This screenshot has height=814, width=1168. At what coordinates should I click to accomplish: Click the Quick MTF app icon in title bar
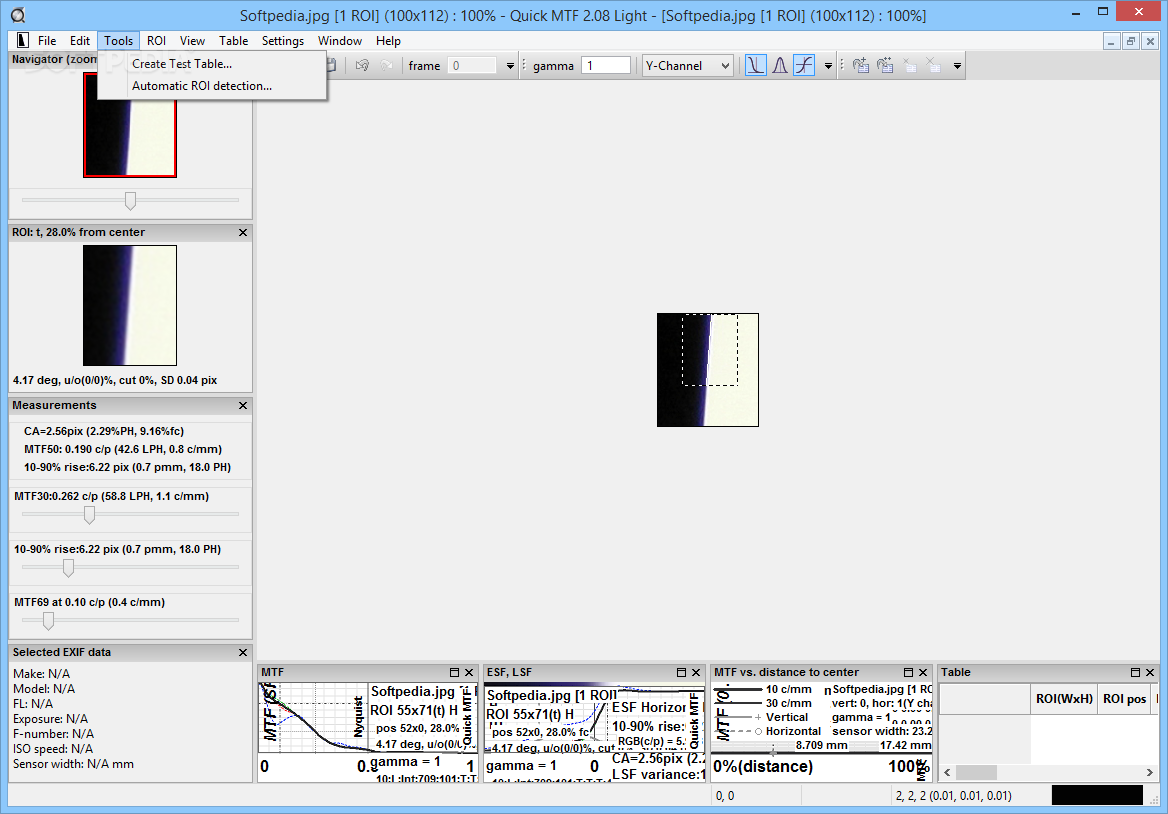18,15
